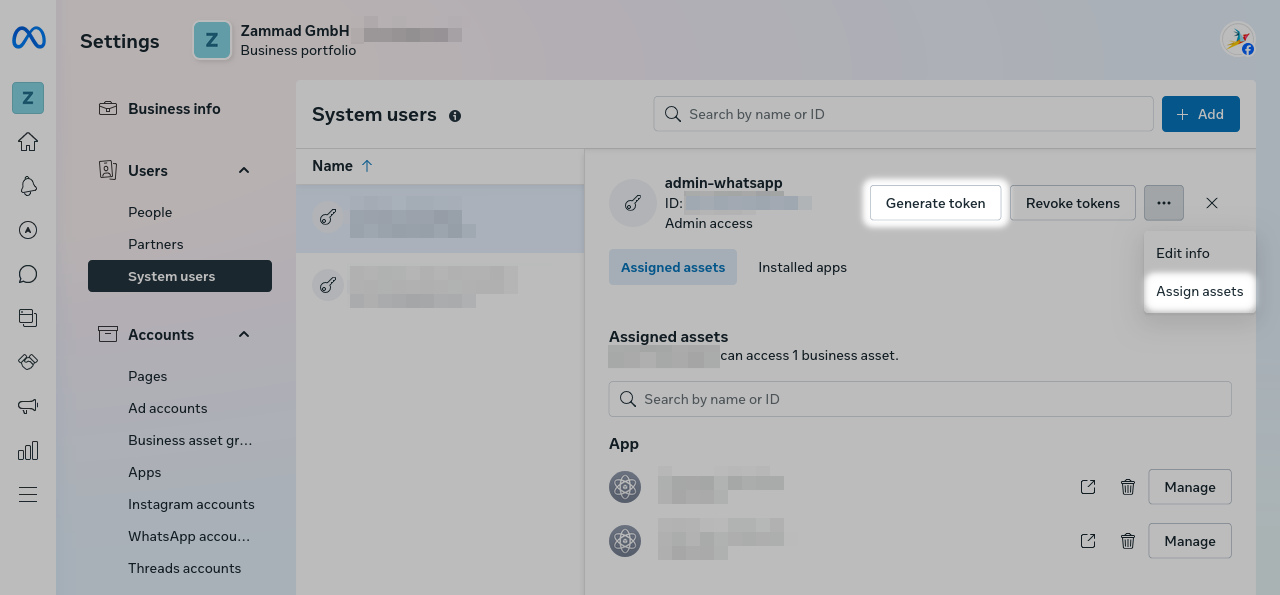Select the Z business portfolio icon in left rail
The width and height of the screenshot is (1280, 595).
tap(28, 98)
